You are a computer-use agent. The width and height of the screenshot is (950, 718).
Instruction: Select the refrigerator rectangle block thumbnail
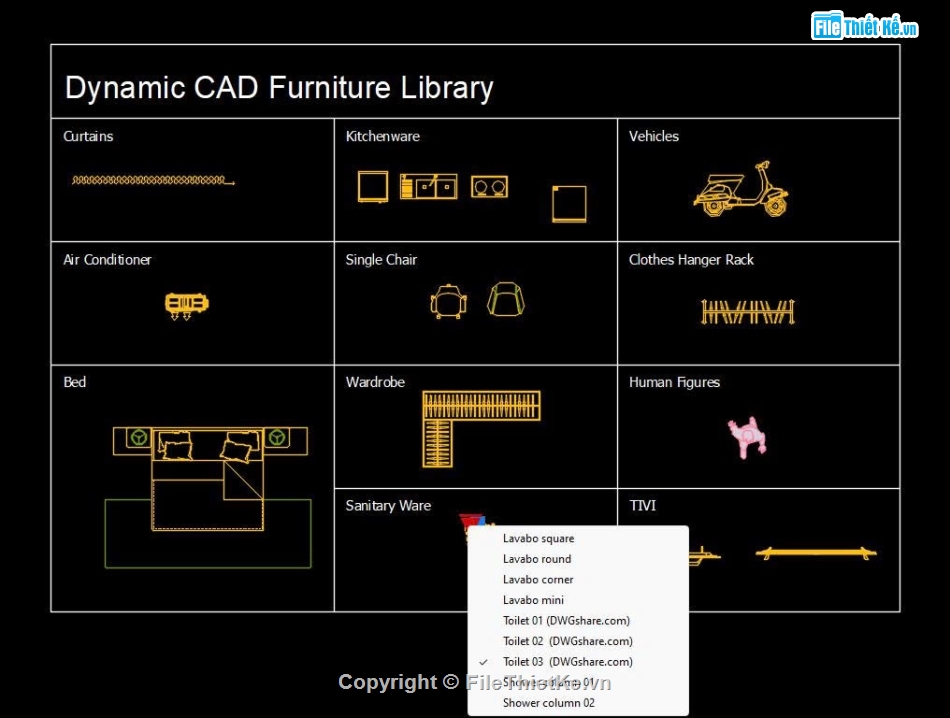click(x=569, y=203)
